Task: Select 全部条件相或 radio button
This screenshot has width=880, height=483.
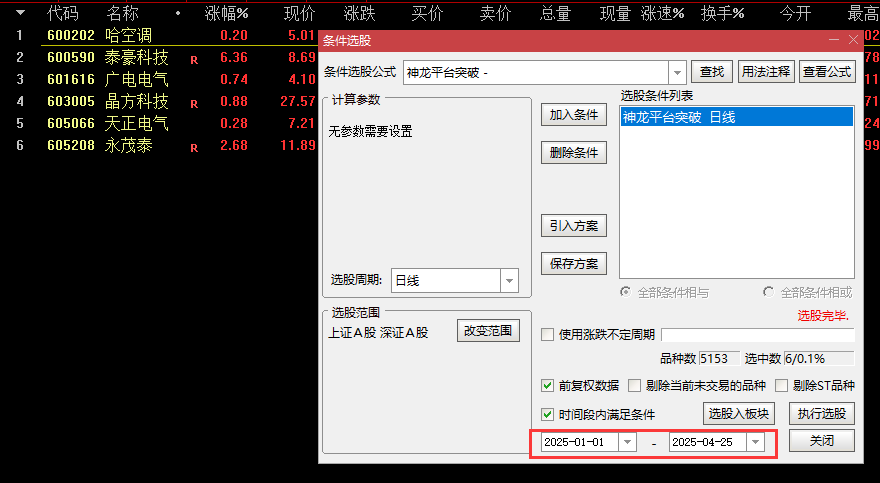Action: coord(768,292)
